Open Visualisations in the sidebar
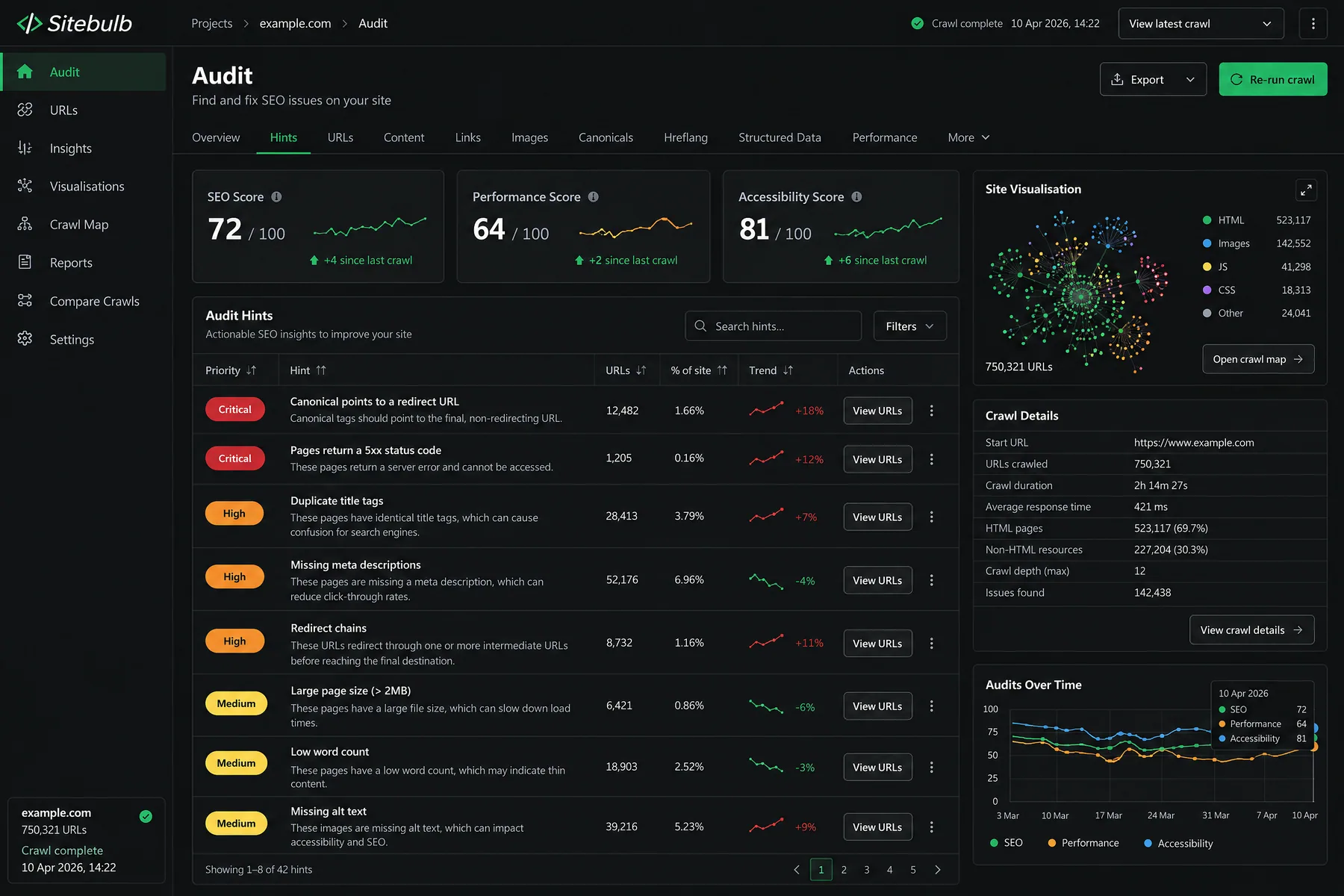The width and height of the screenshot is (1344, 896). [x=83, y=187]
